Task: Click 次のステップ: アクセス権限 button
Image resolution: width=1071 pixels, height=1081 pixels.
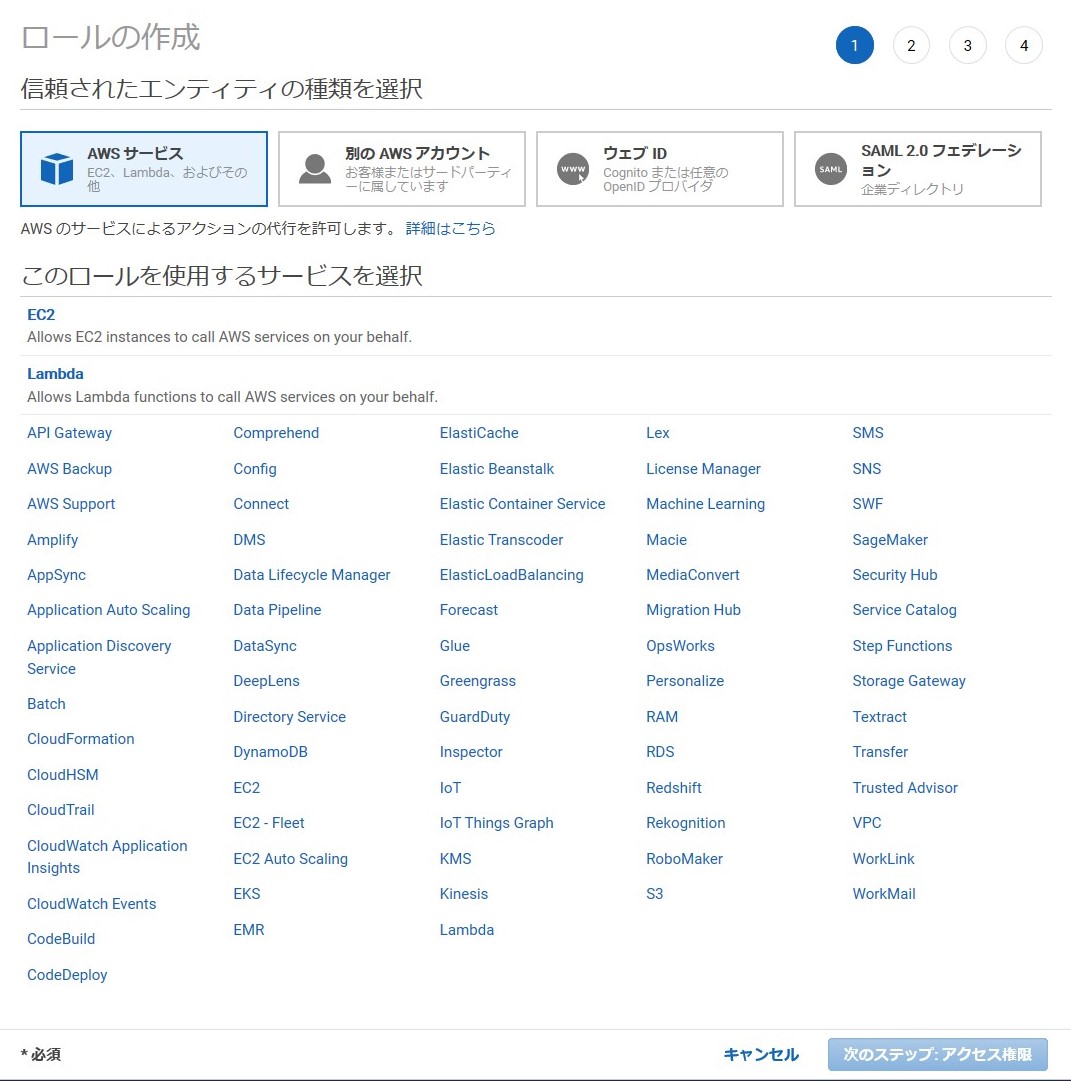Action: pyautogui.click(x=937, y=1054)
